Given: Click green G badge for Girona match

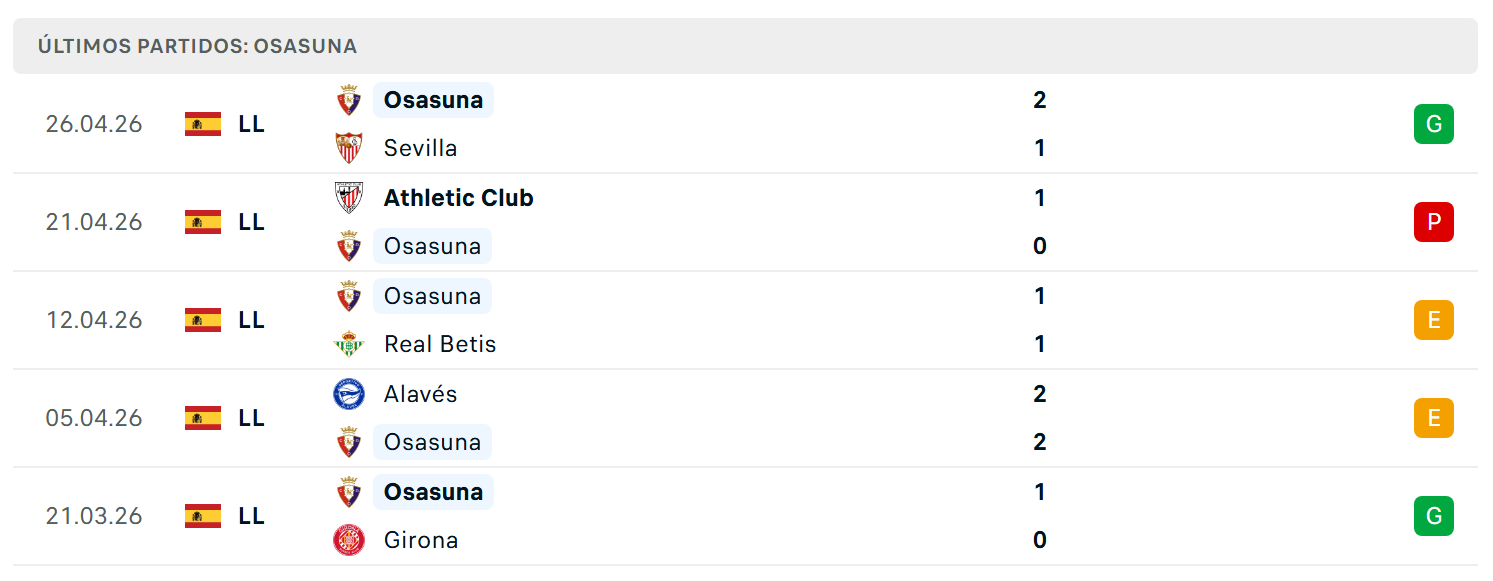Looking at the screenshot, I should [x=1433, y=516].
